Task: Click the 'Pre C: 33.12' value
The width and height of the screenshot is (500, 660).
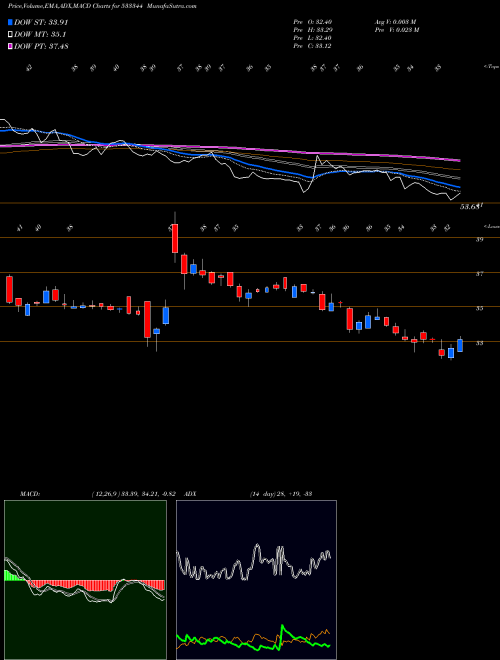Action: pos(312,46)
